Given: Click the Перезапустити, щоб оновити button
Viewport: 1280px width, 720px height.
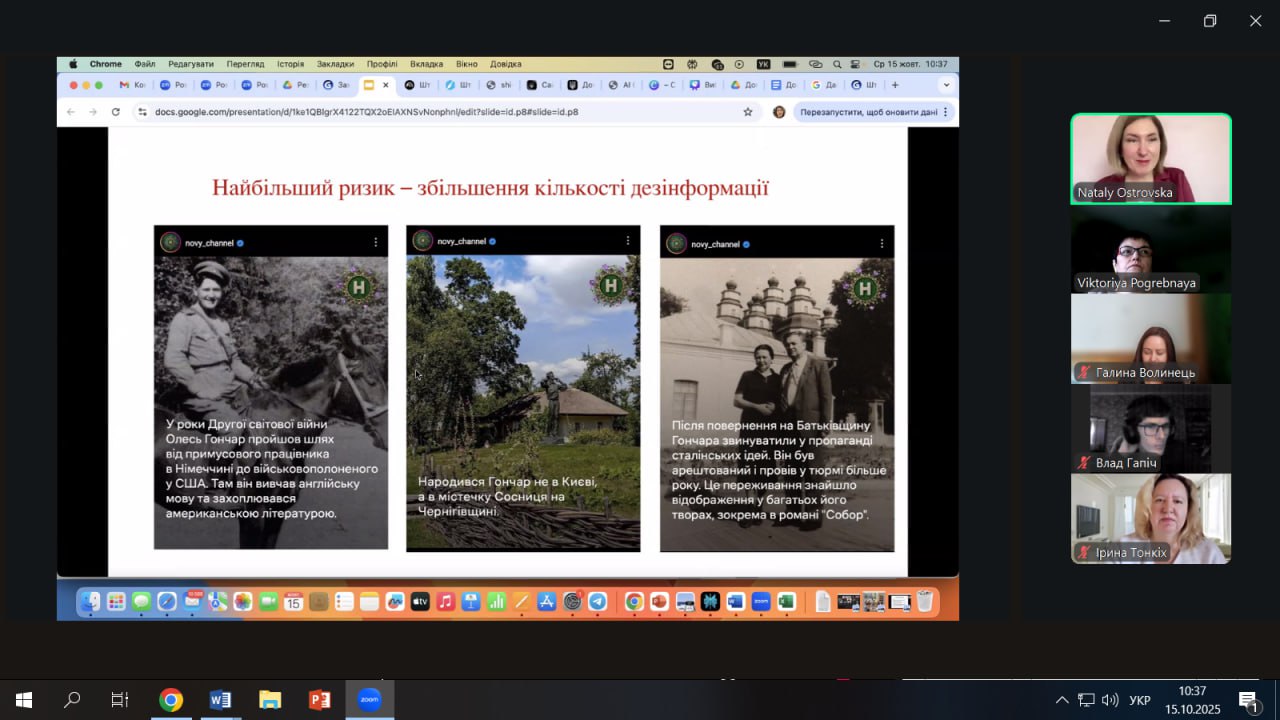Looking at the screenshot, I should click(x=868, y=112).
